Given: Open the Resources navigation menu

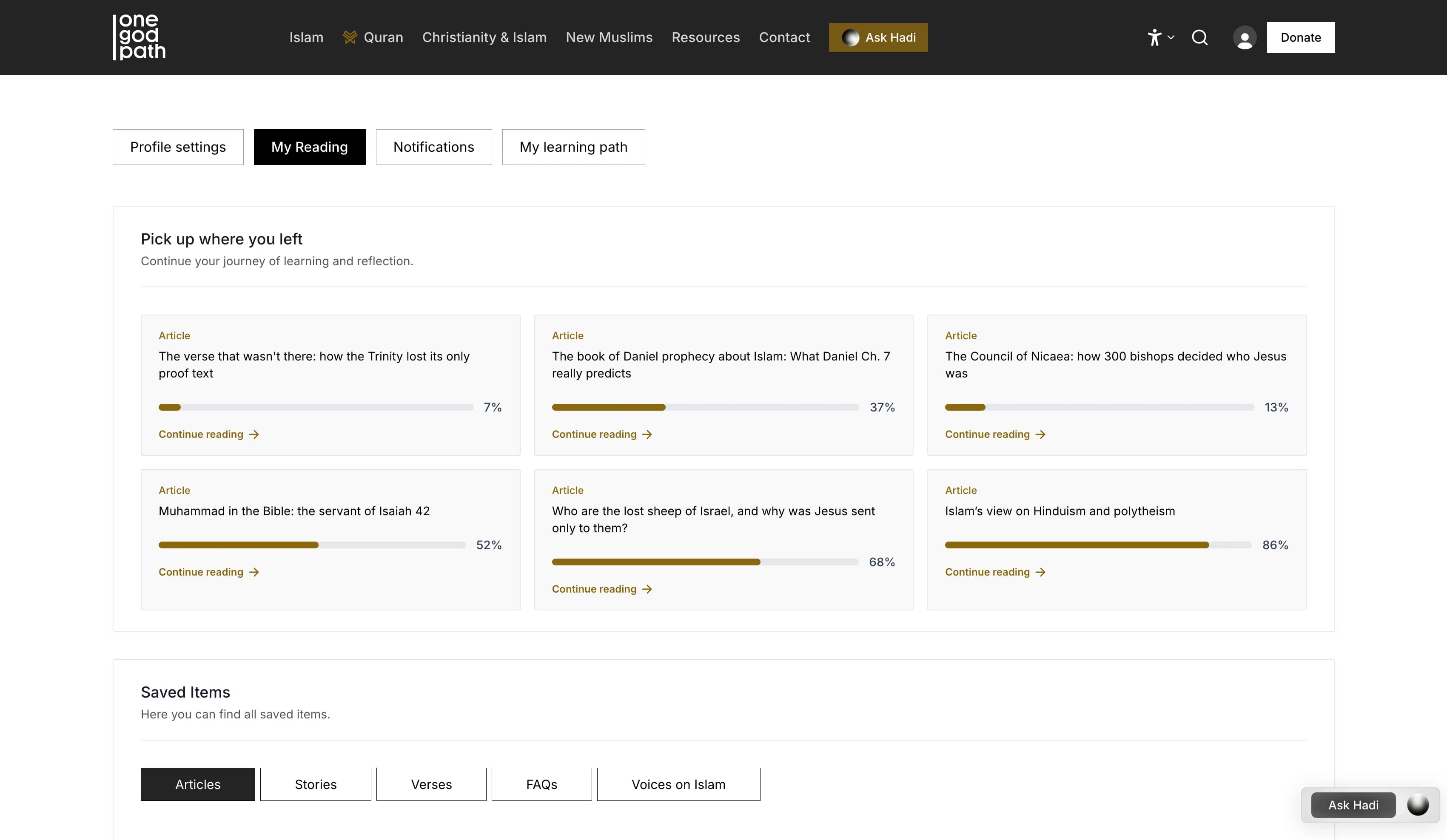Looking at the screenshot, I should click(706, 37).
